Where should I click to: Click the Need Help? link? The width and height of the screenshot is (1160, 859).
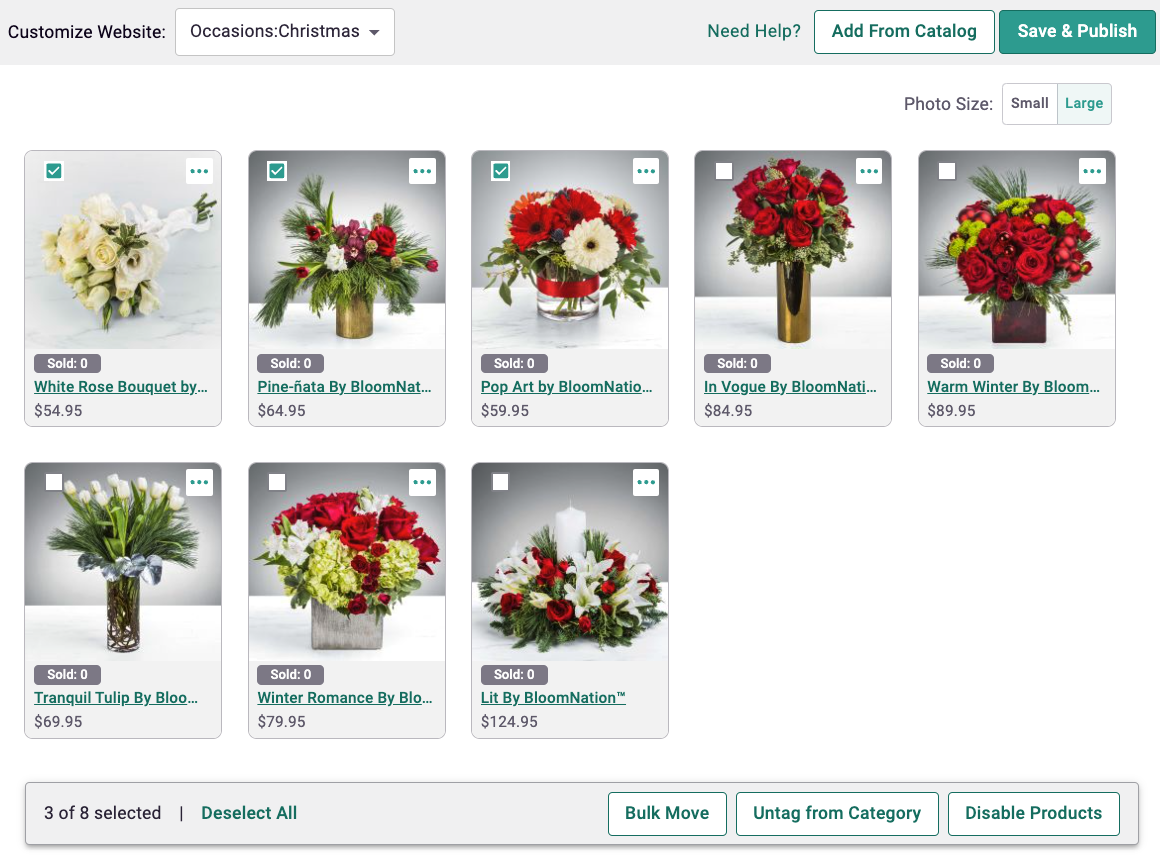(754, 31)
